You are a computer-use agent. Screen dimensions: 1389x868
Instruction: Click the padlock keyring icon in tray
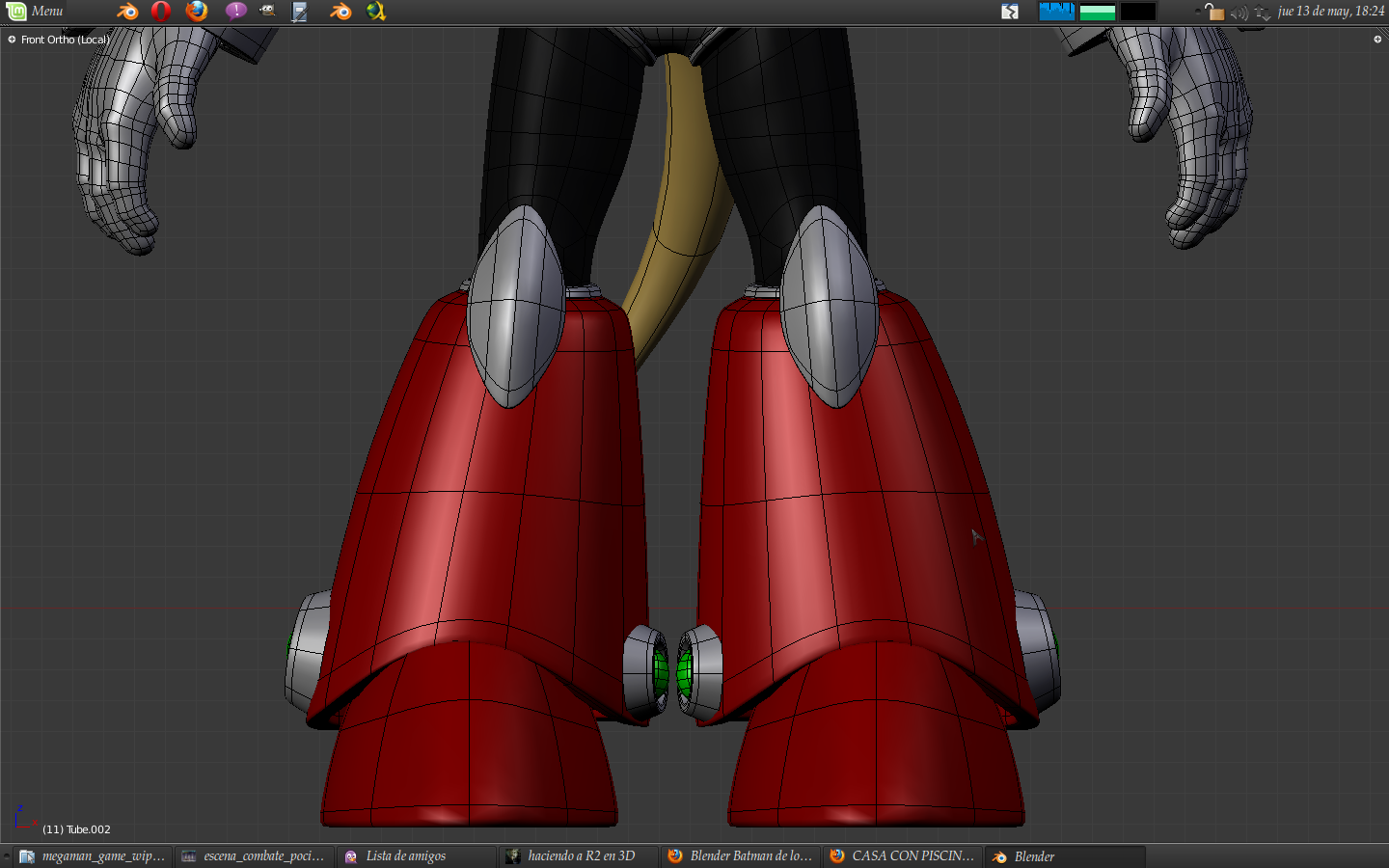coord(1213,12)
